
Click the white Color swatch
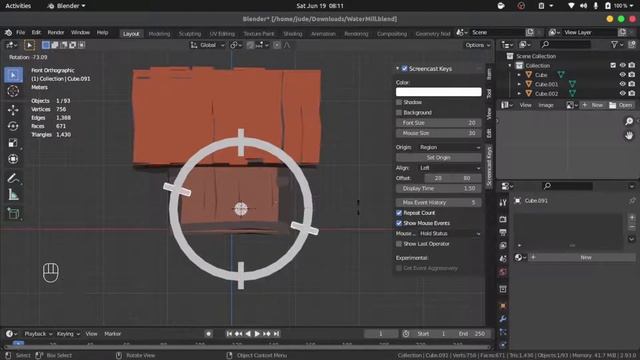click(438, 92)
